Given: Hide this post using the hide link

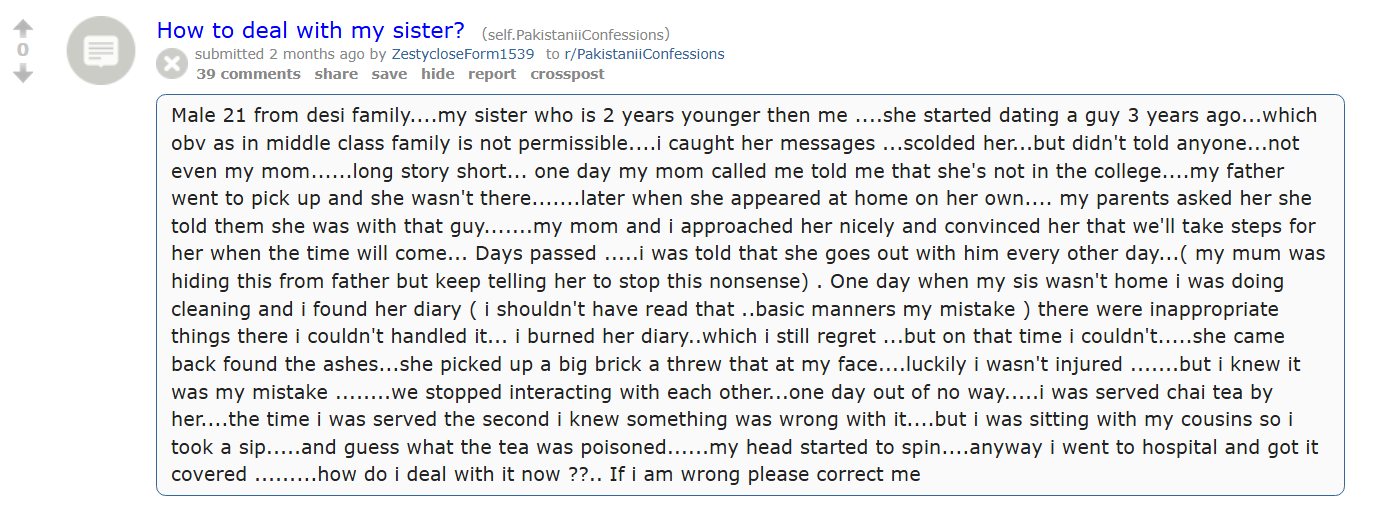Looking at the screenshot, I should [x=437, y=74].
